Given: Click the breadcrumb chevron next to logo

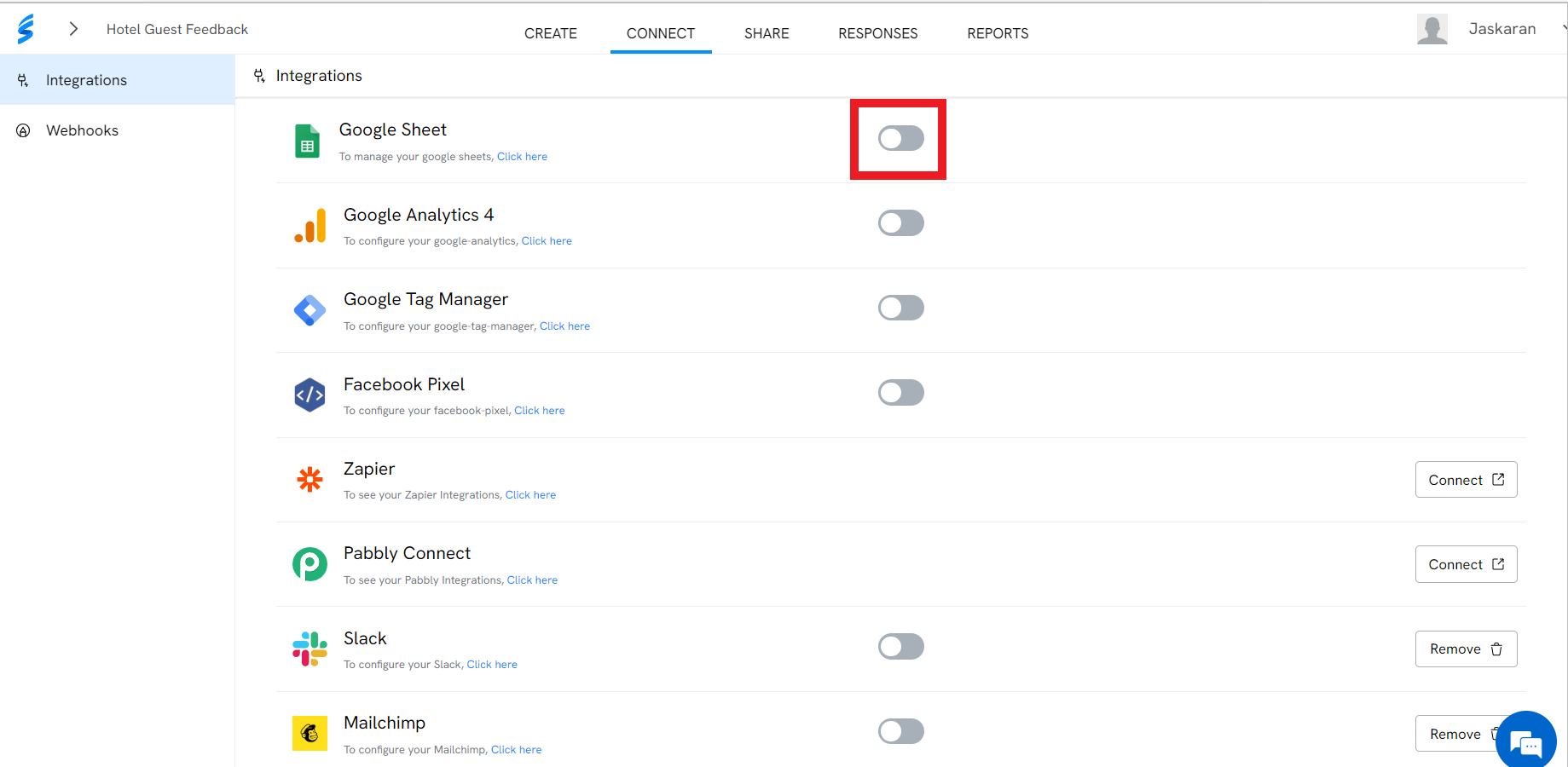Looking at the screenshot, I should [x=73, y=29].
